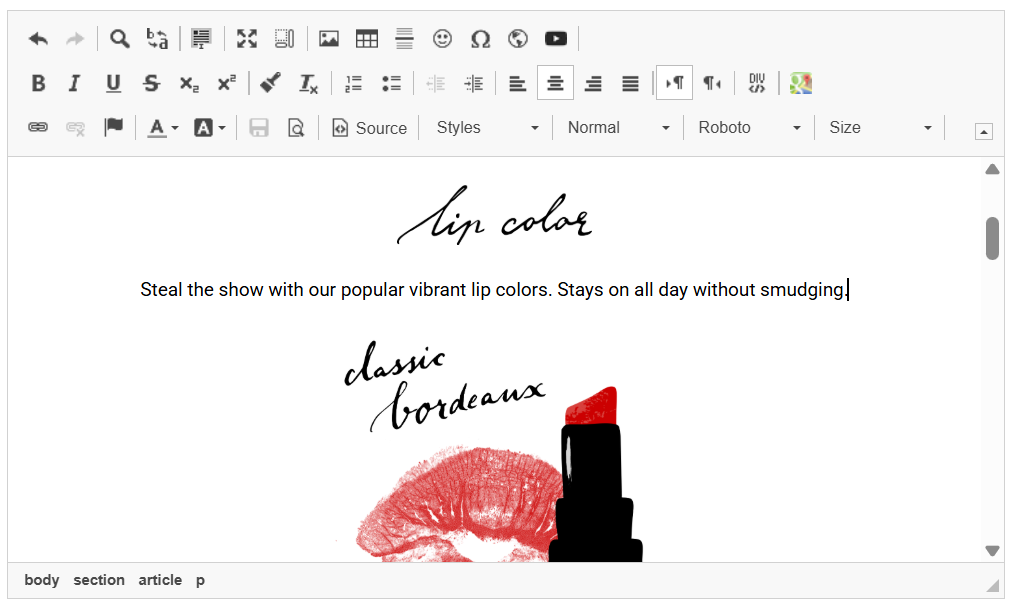Insert special character with Omega icon
This screenshot has height=610, width=1012.
(x=480, y=39)
